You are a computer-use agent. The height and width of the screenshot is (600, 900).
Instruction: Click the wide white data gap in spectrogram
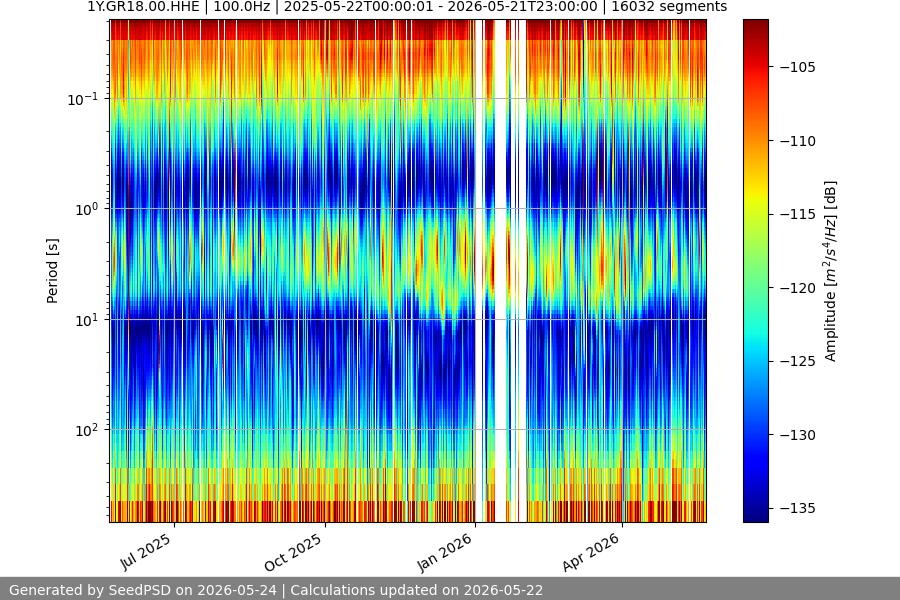[501, 271]
